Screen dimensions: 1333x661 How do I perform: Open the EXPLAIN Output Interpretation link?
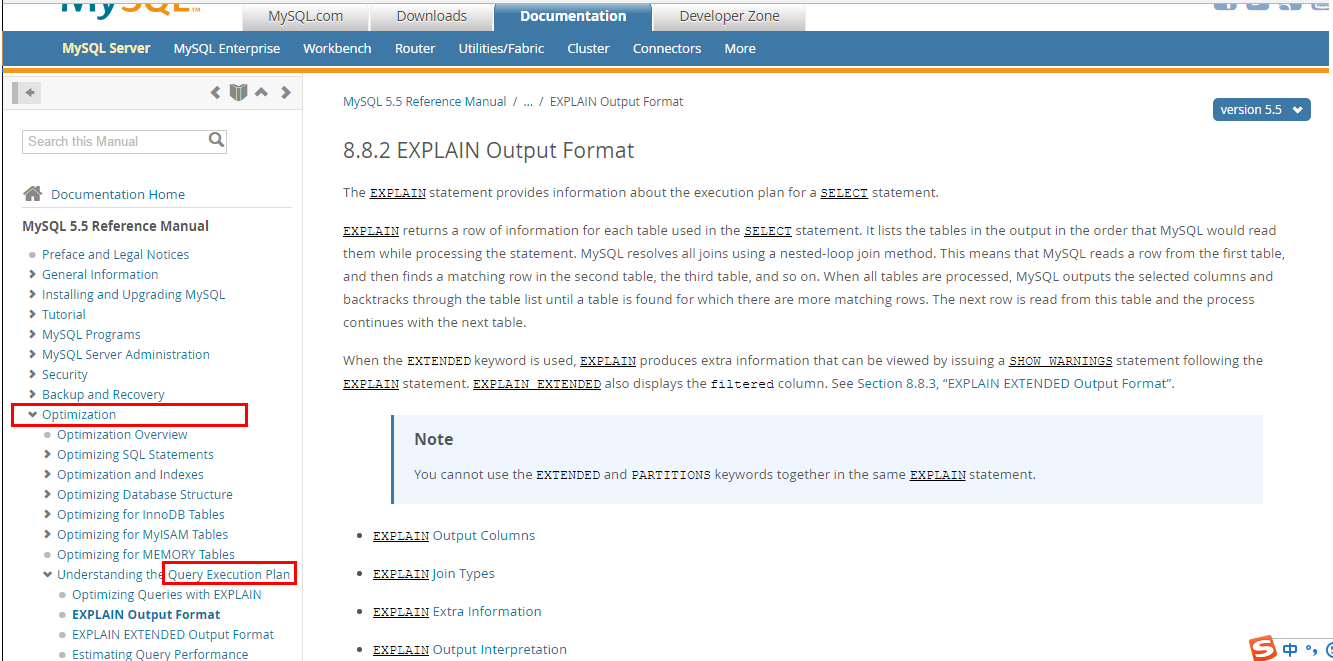pos(470,649)
